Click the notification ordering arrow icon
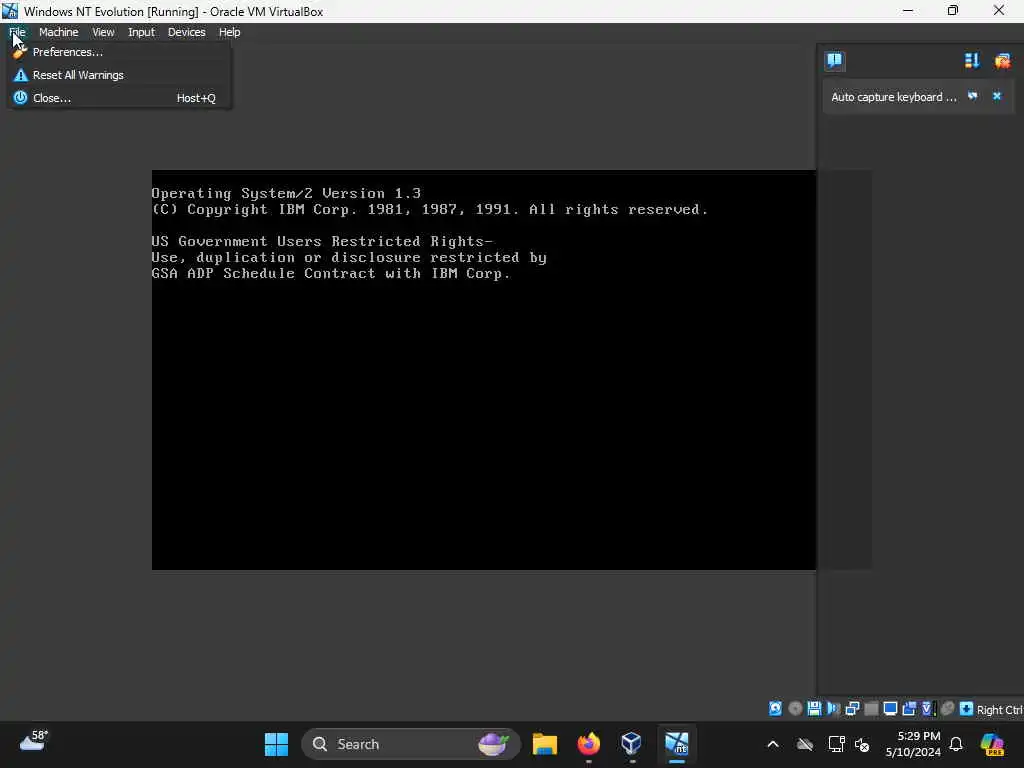The width and height of the screenshot is (1024, 768). pos(972,61)
